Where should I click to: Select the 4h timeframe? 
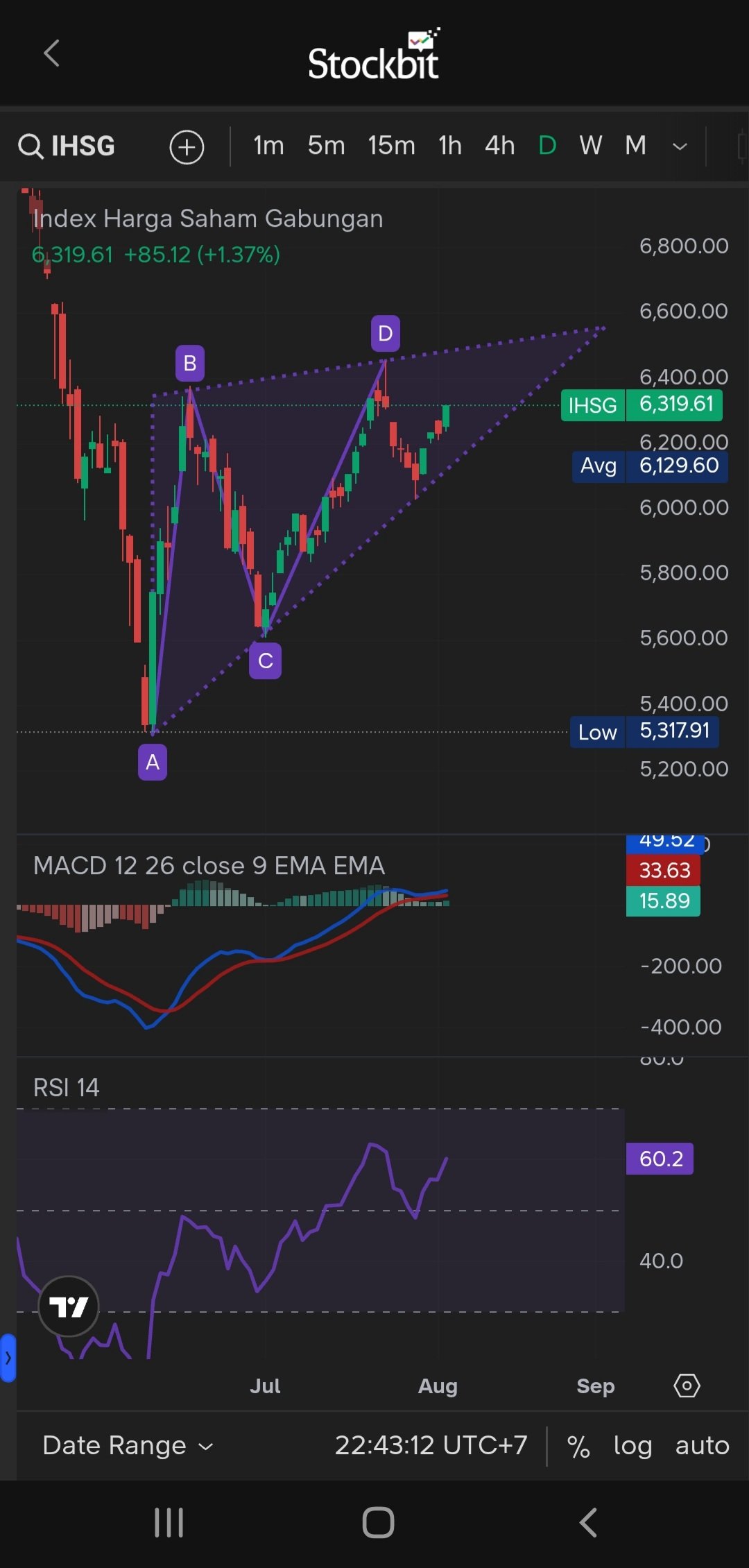tap(499, 146)
